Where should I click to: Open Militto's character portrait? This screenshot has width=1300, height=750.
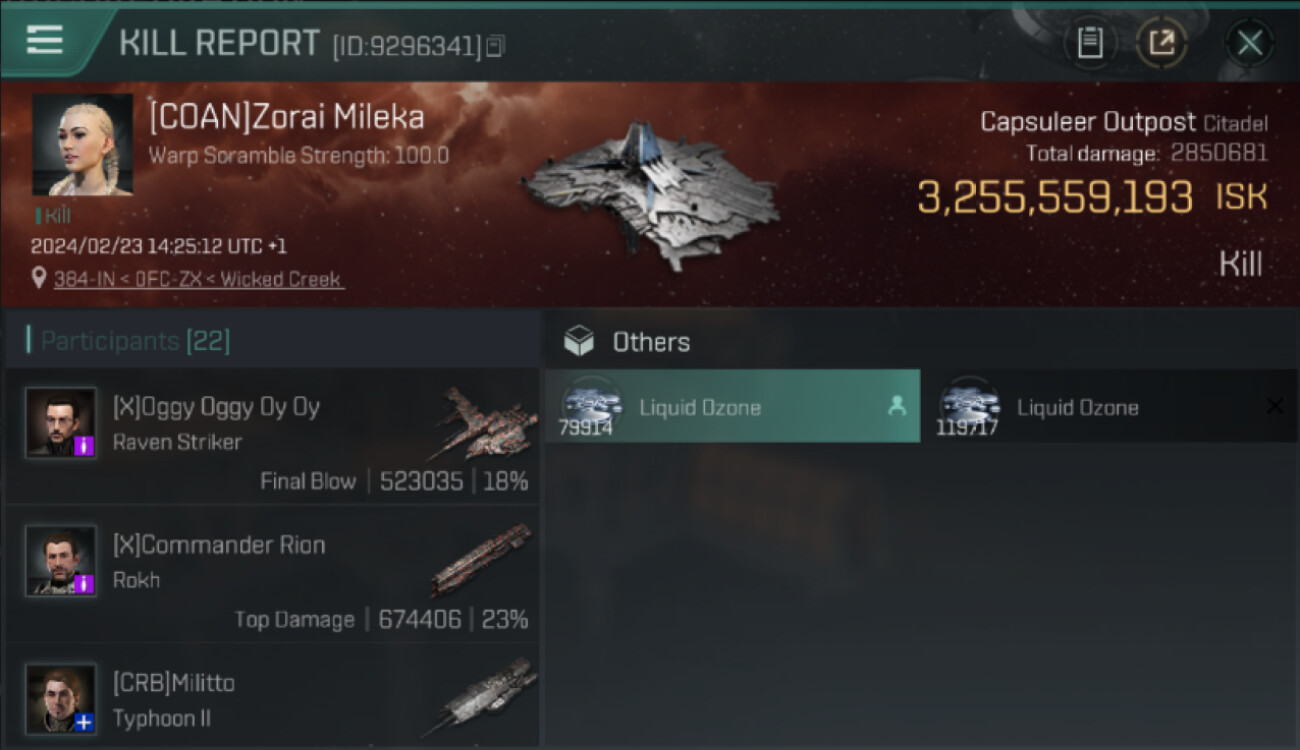point(61,699)
